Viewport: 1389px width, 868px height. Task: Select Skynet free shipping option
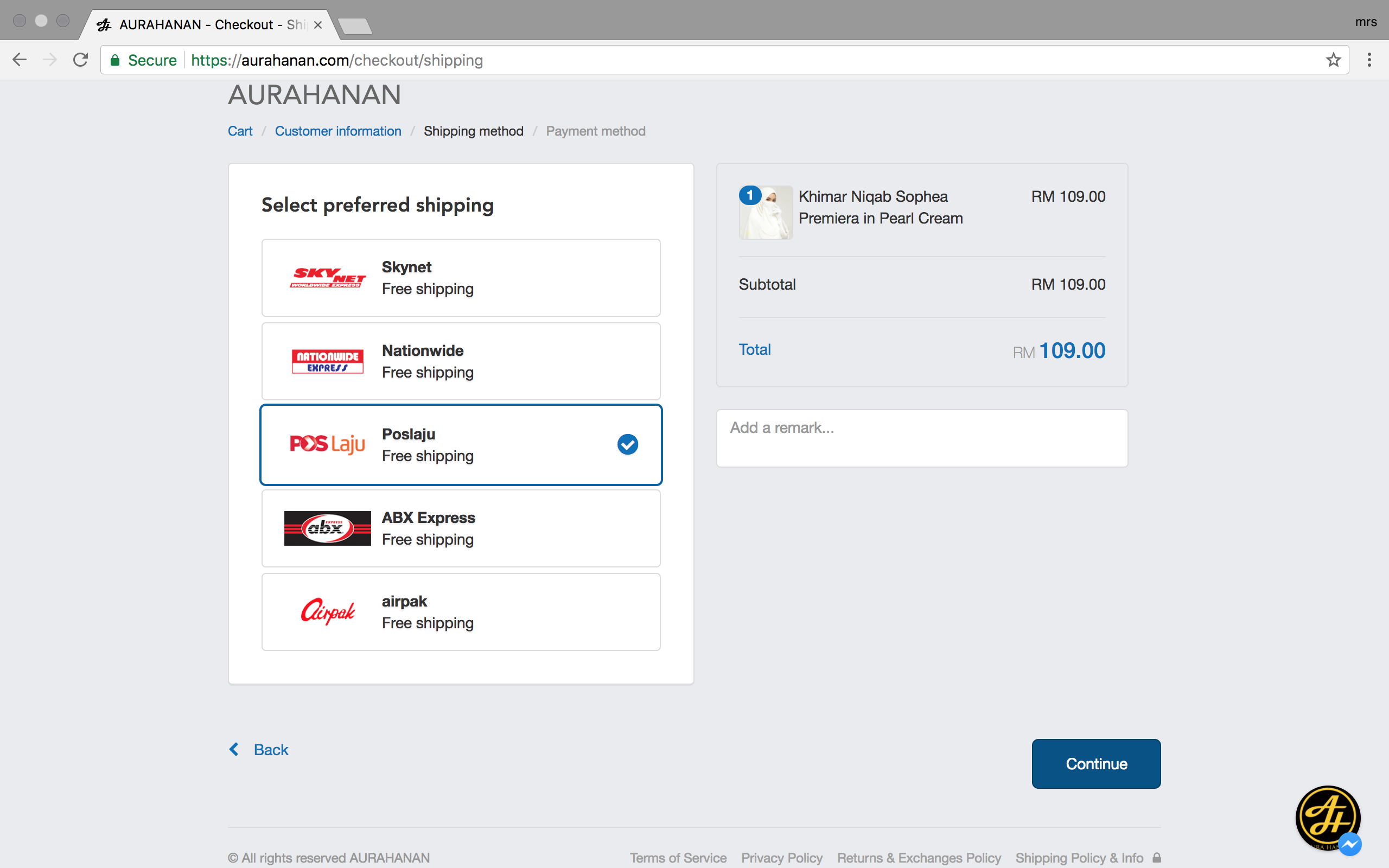click(x=461, y=278)
